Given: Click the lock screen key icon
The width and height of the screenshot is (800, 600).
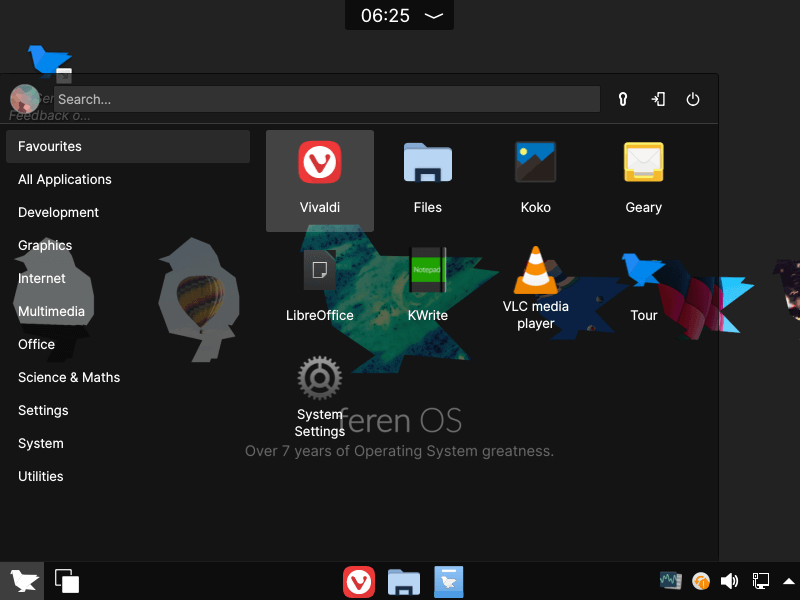Looking at the screenshot, I should pos(622,99).
